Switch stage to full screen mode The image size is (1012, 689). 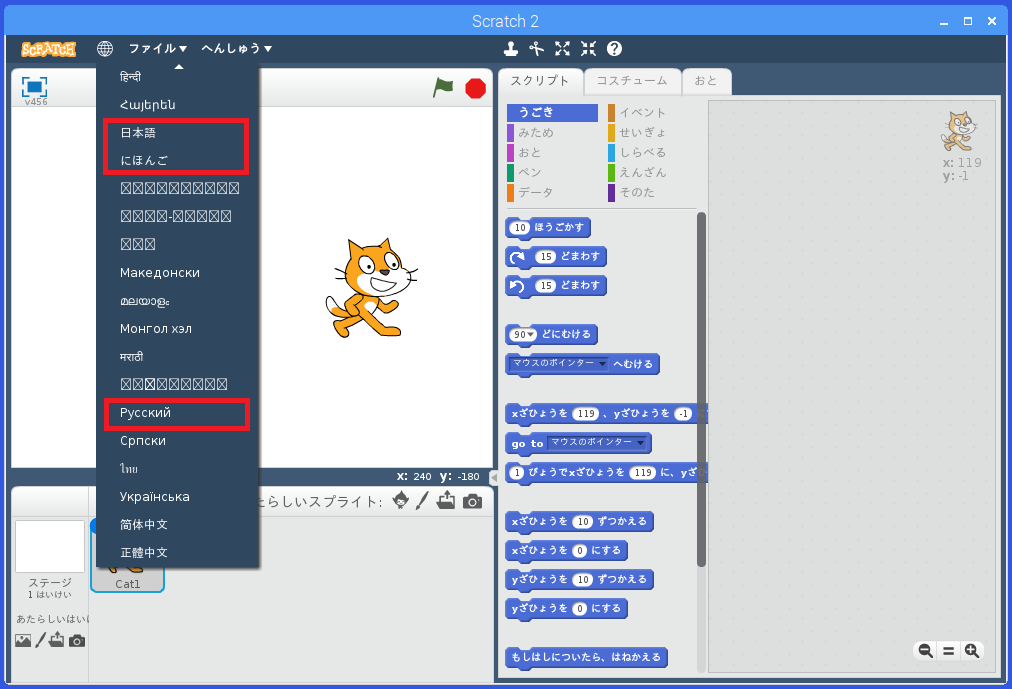point(34,86)
